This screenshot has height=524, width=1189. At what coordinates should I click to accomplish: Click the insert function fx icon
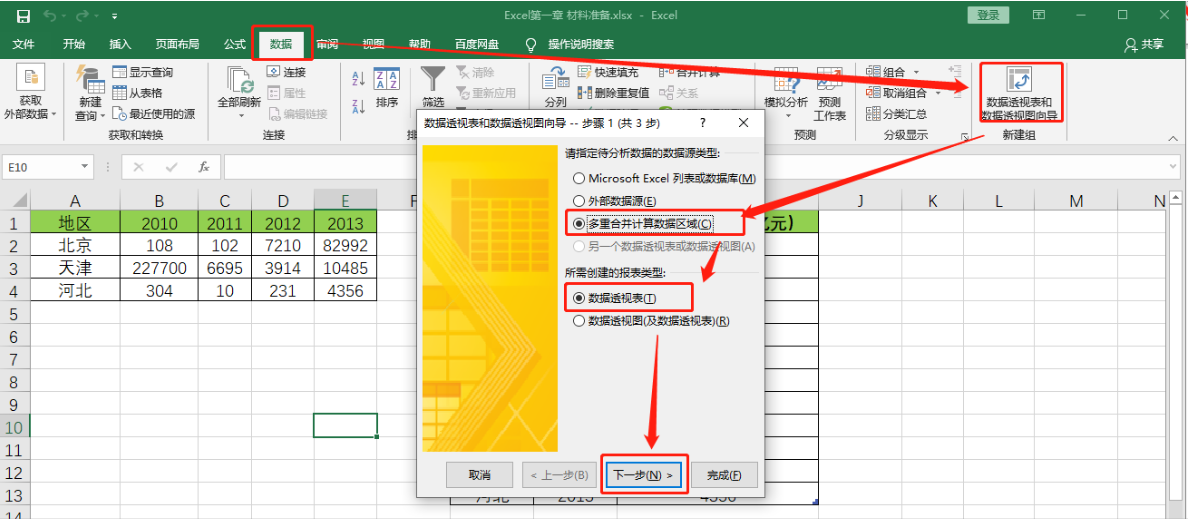click(204, 167)
